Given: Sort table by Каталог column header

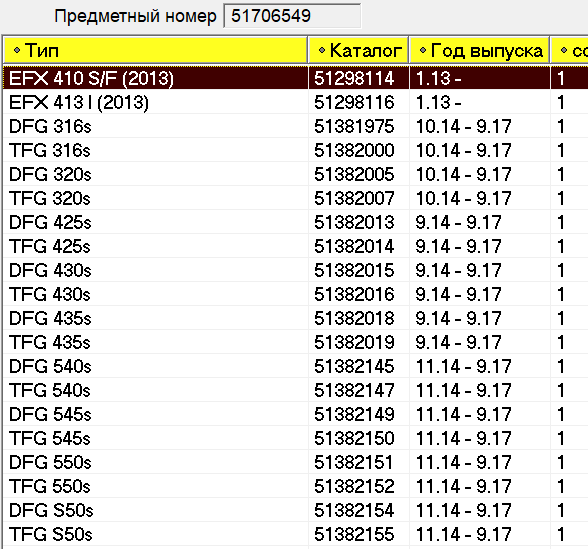Looking at the screenshot, I should coord(358,50).
